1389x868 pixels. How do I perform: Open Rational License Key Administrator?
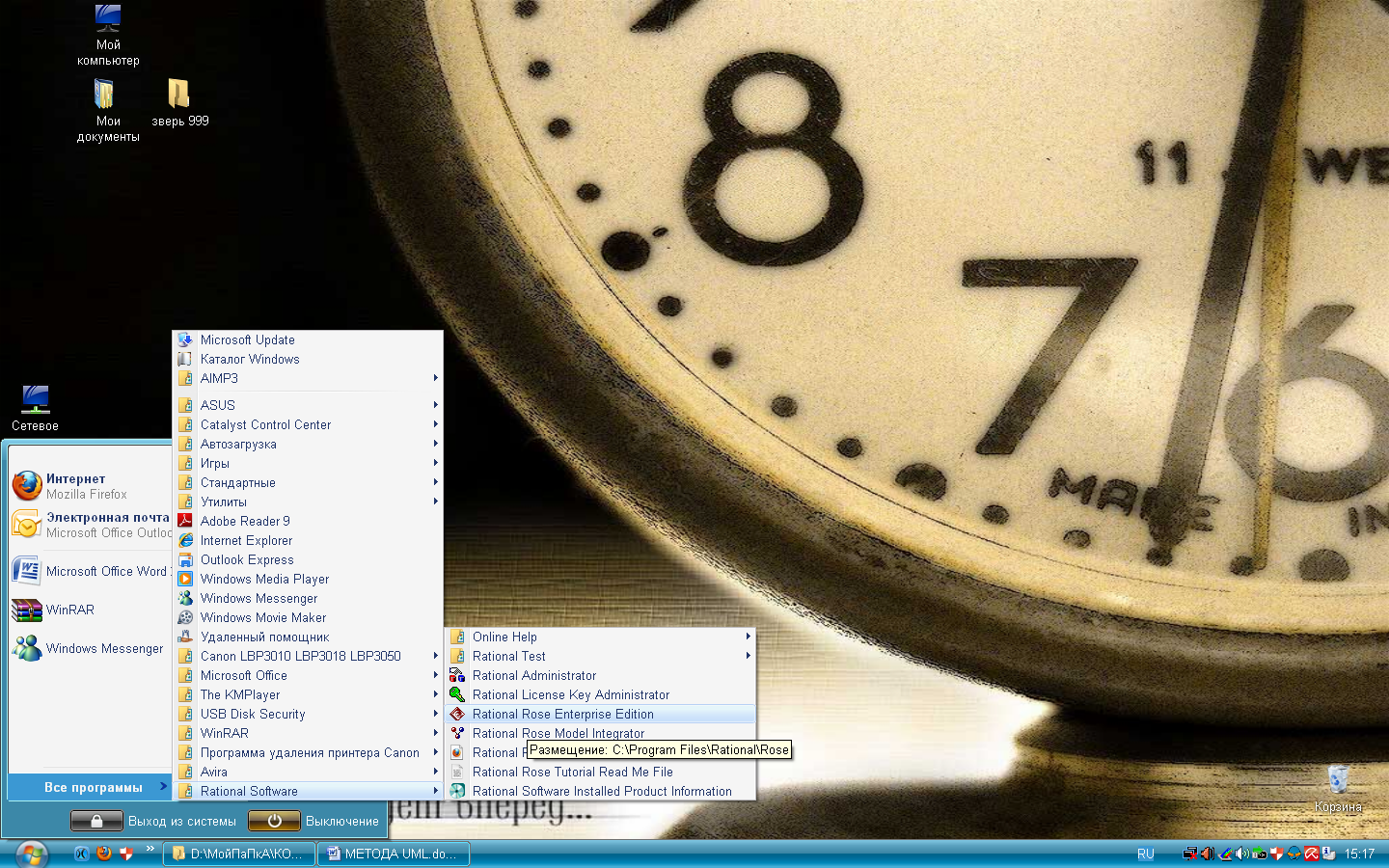point(600,694)
